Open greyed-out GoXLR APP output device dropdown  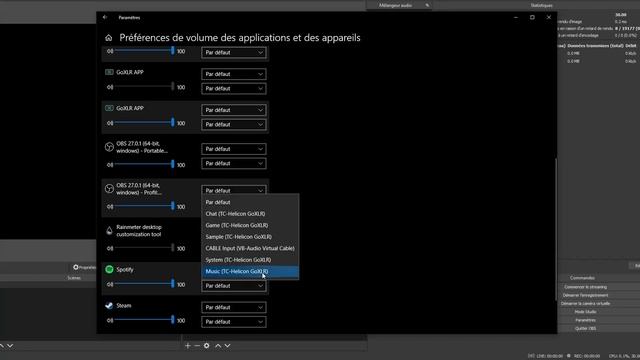click(234, 74)
